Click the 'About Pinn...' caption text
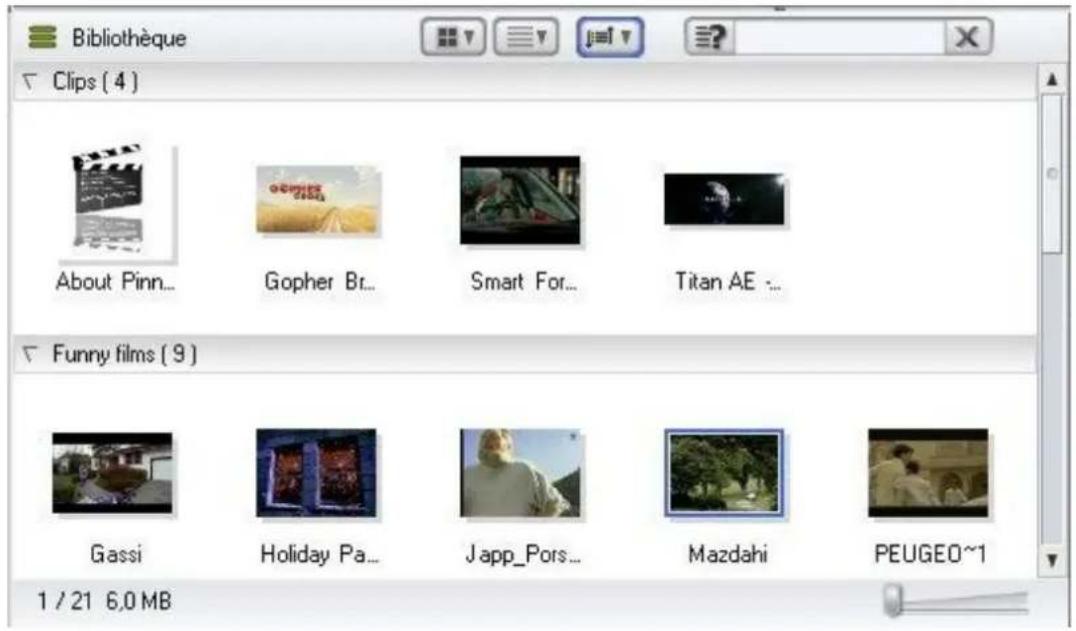Image resolution: width=1076 pixels, height=631 pixels. pos(115,281)
